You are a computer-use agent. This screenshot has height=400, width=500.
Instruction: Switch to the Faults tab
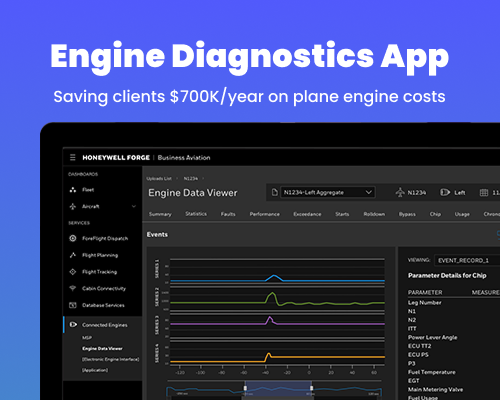(228, 214)
